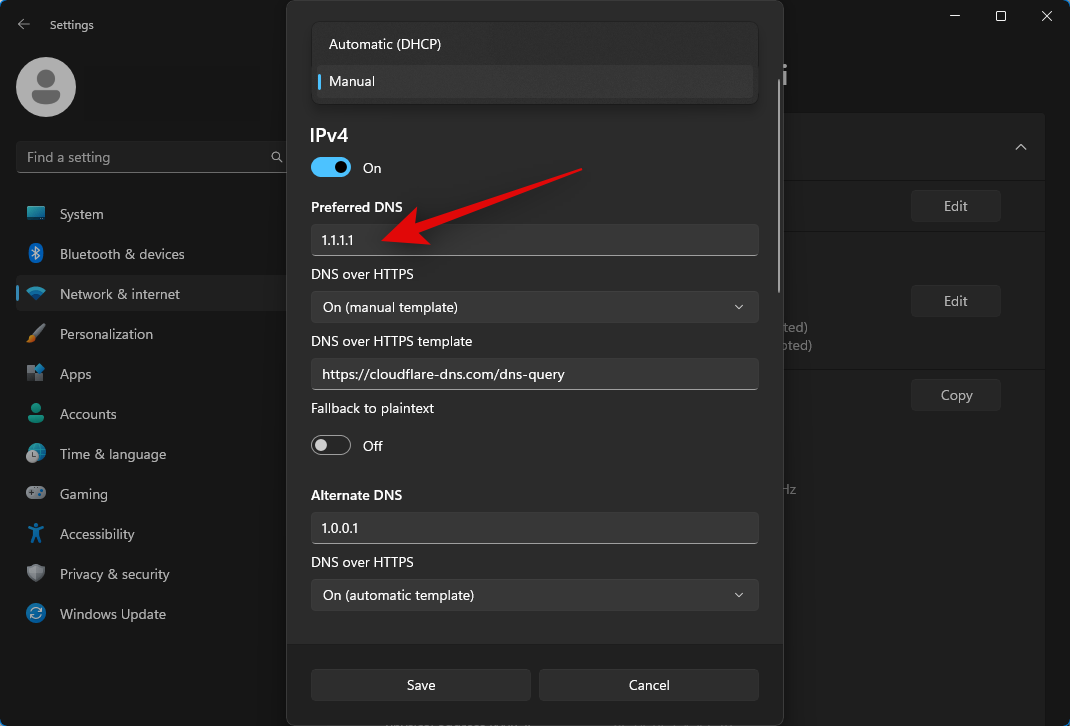Focus the DNS over HTTPS template field
The image size is (1070, 726).
coord(534,374)
